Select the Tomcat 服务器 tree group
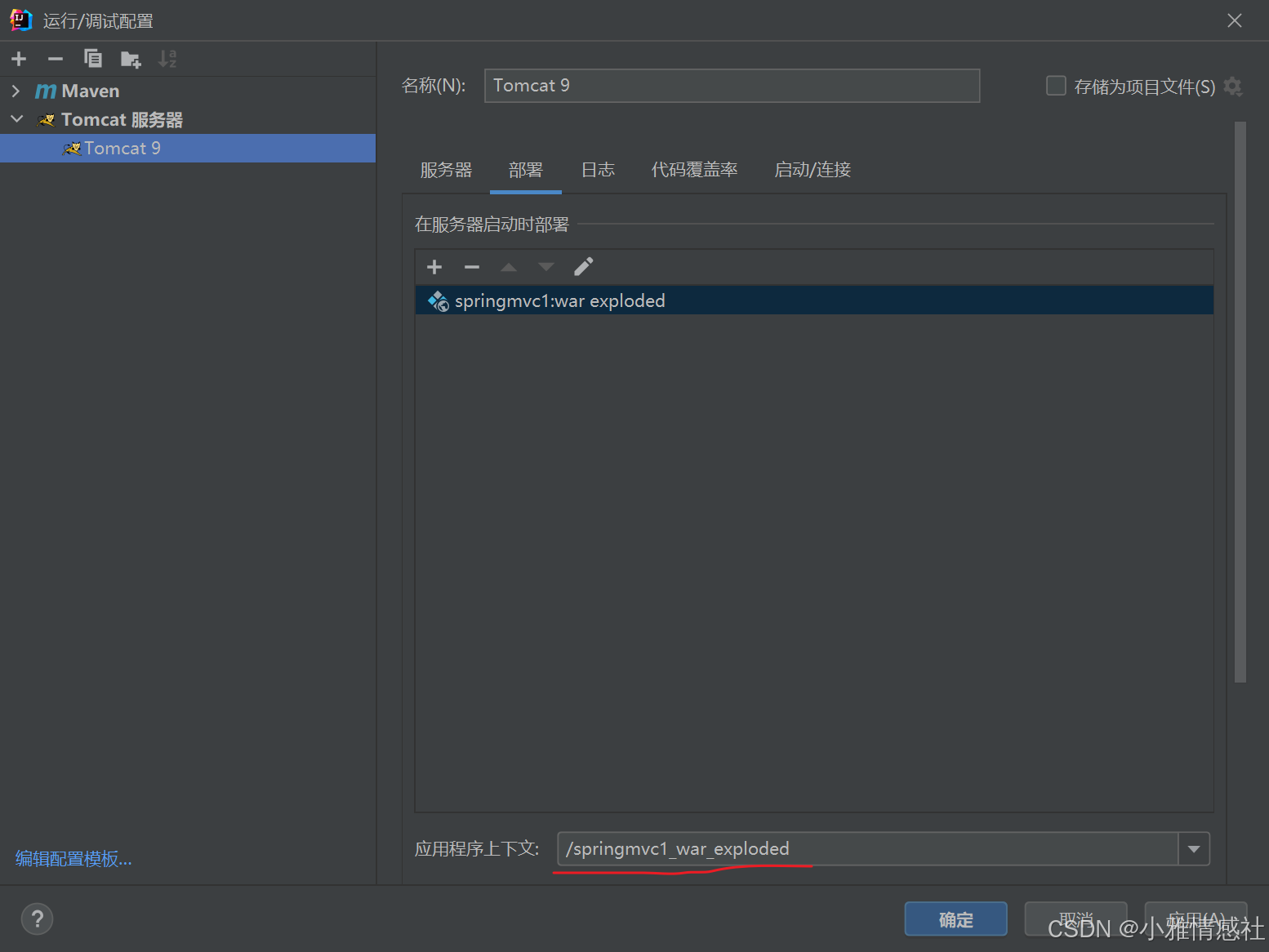 [x=122, y=120]
